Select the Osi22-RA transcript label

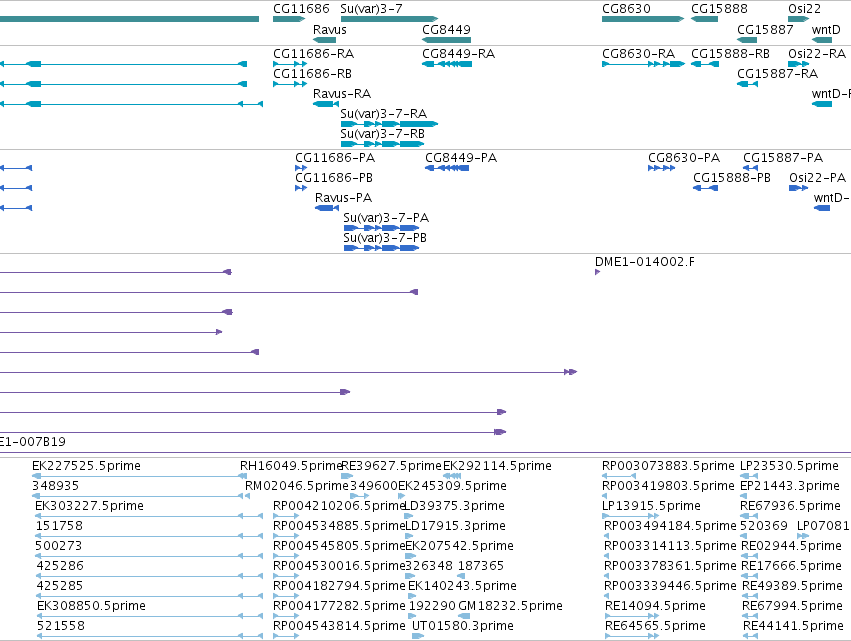coord(817,54)
